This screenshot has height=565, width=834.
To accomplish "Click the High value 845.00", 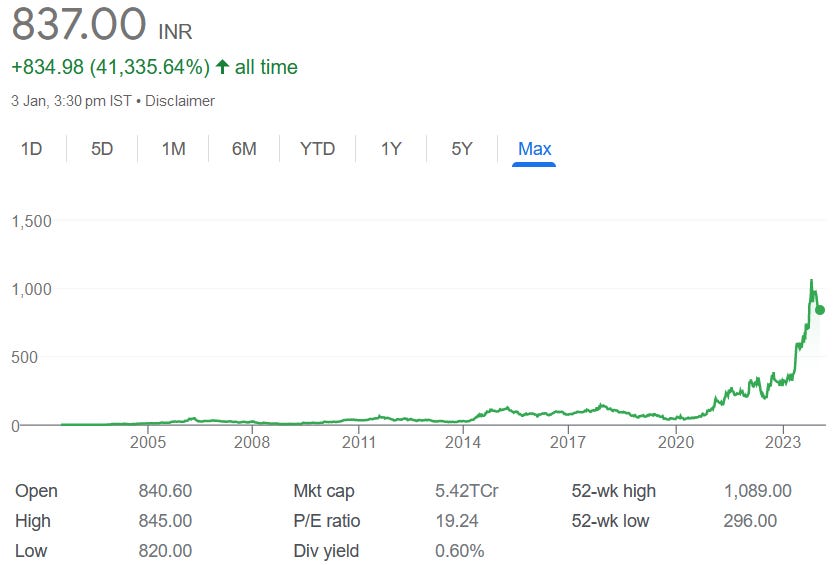I will [x=165, y=520].
